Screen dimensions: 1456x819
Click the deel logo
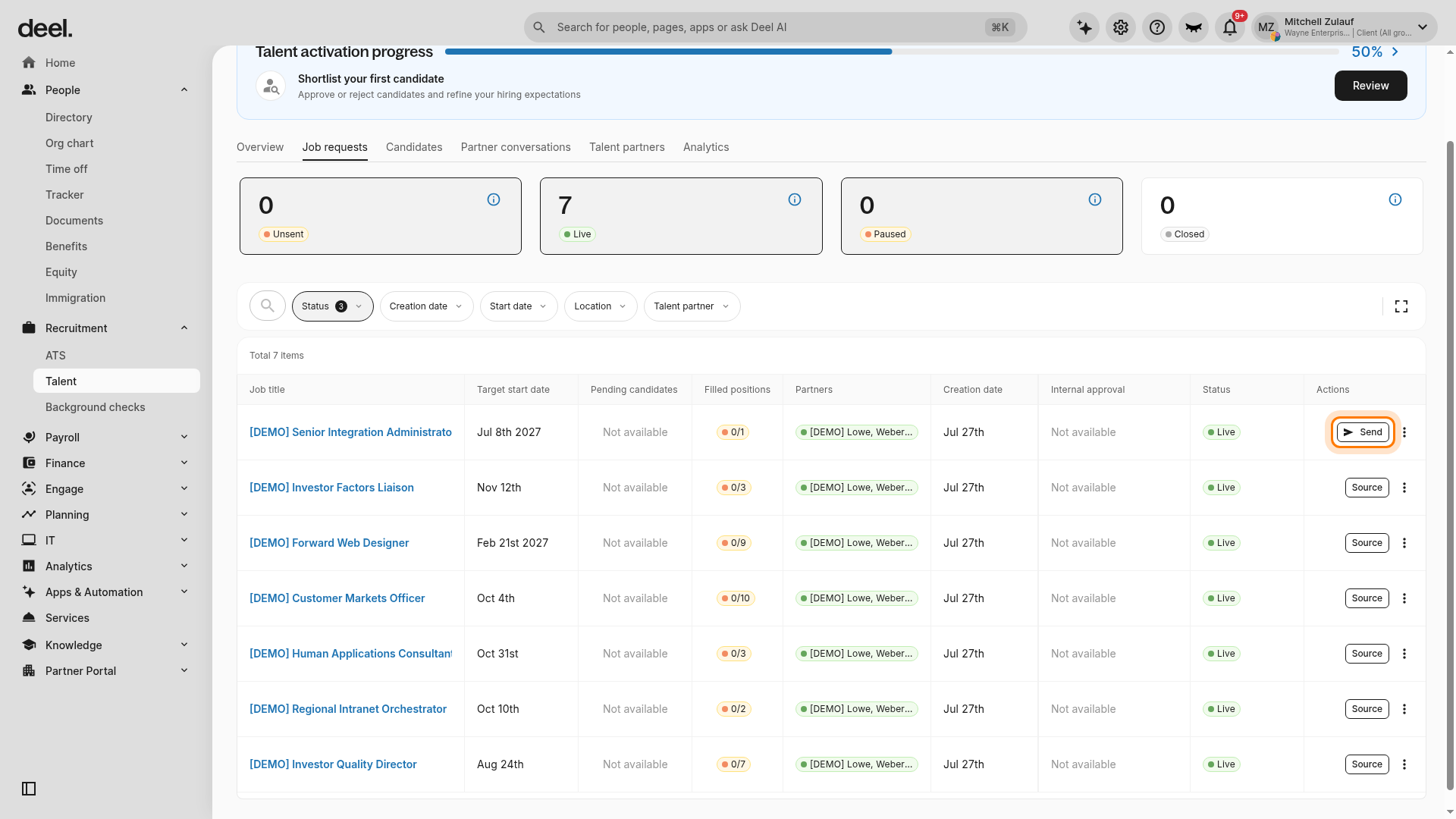pos(45,29)
